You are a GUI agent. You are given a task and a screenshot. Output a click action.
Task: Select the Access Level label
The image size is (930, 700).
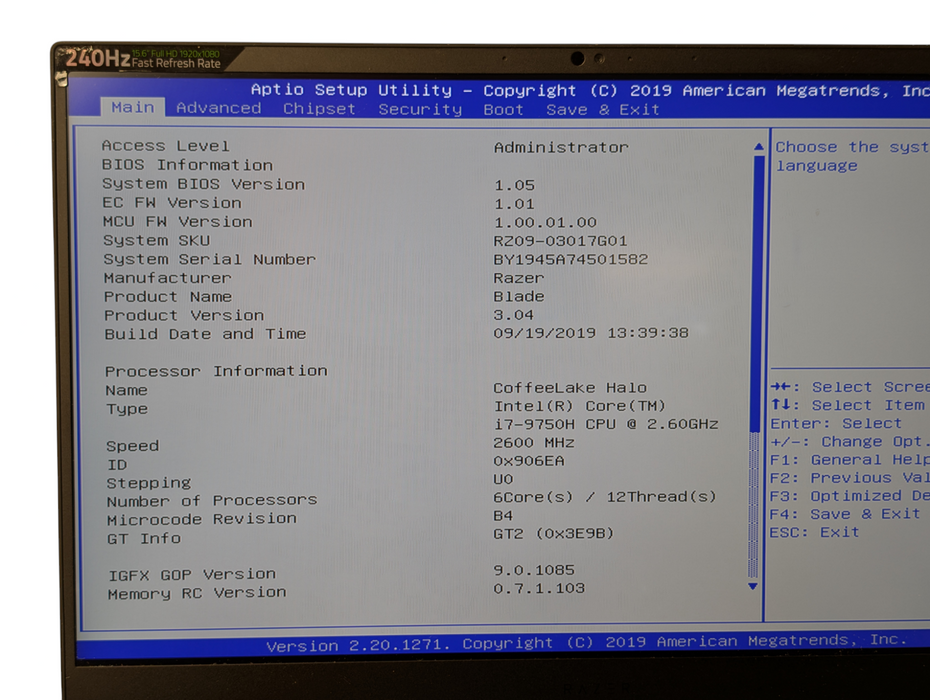[165, 146]
